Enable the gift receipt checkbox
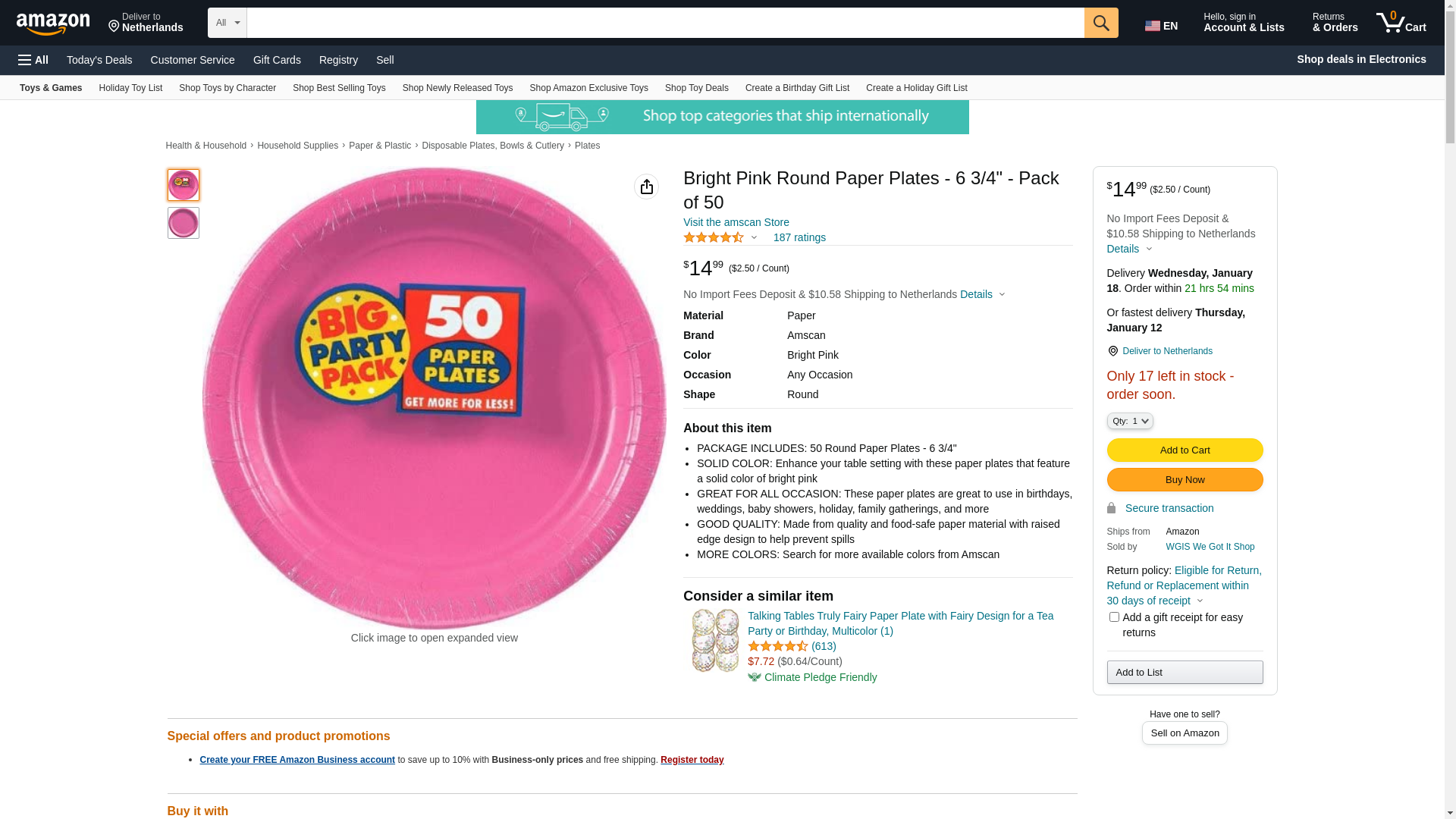Viewport: 1456px width, 819px height. pos(1114,617)
